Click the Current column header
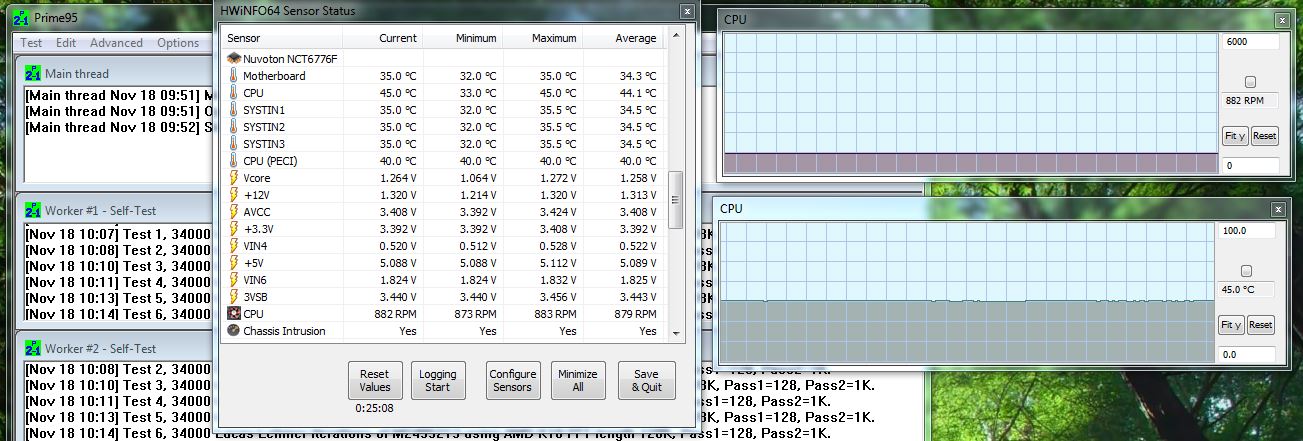Image resolution: width=1303 pixels, height=441 pixels. click(x=382, y=38)
